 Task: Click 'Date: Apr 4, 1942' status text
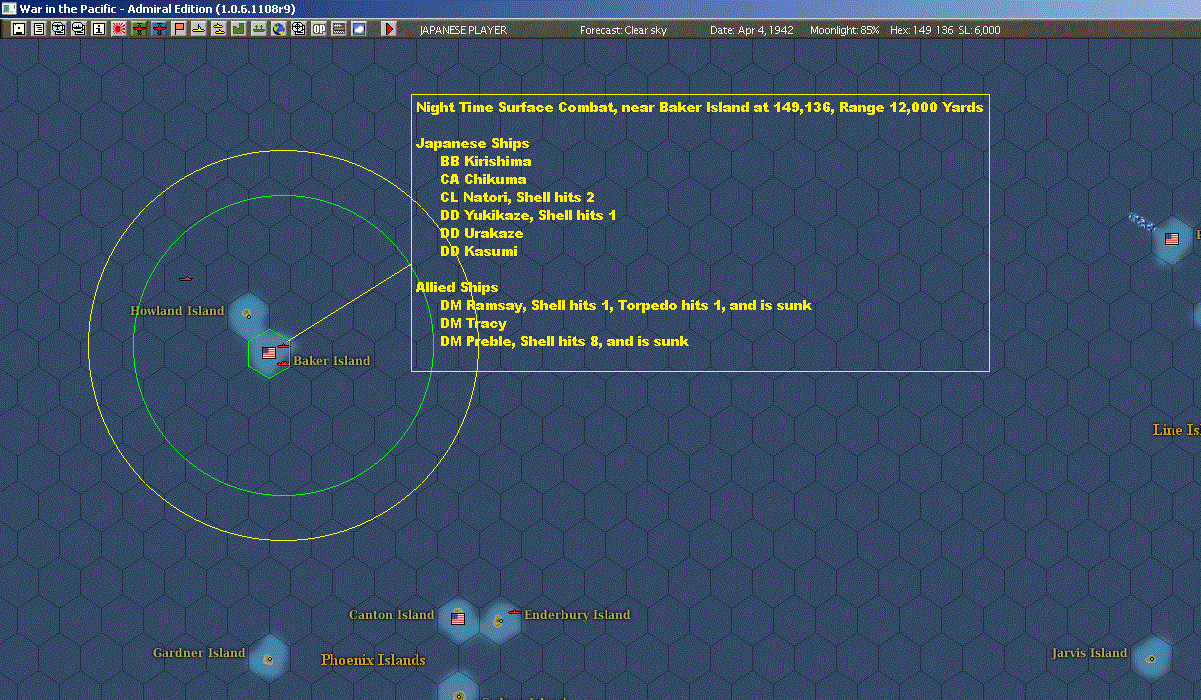point(752,30)
